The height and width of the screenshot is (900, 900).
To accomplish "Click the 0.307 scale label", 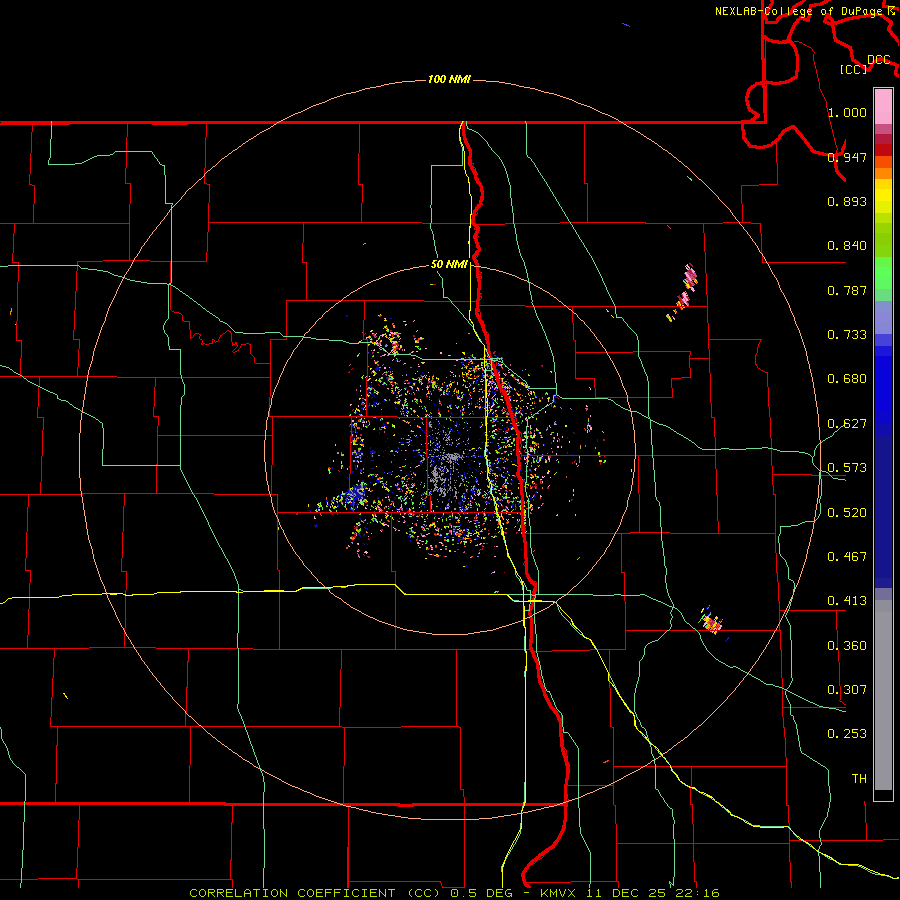I will (x=847, y=690).
